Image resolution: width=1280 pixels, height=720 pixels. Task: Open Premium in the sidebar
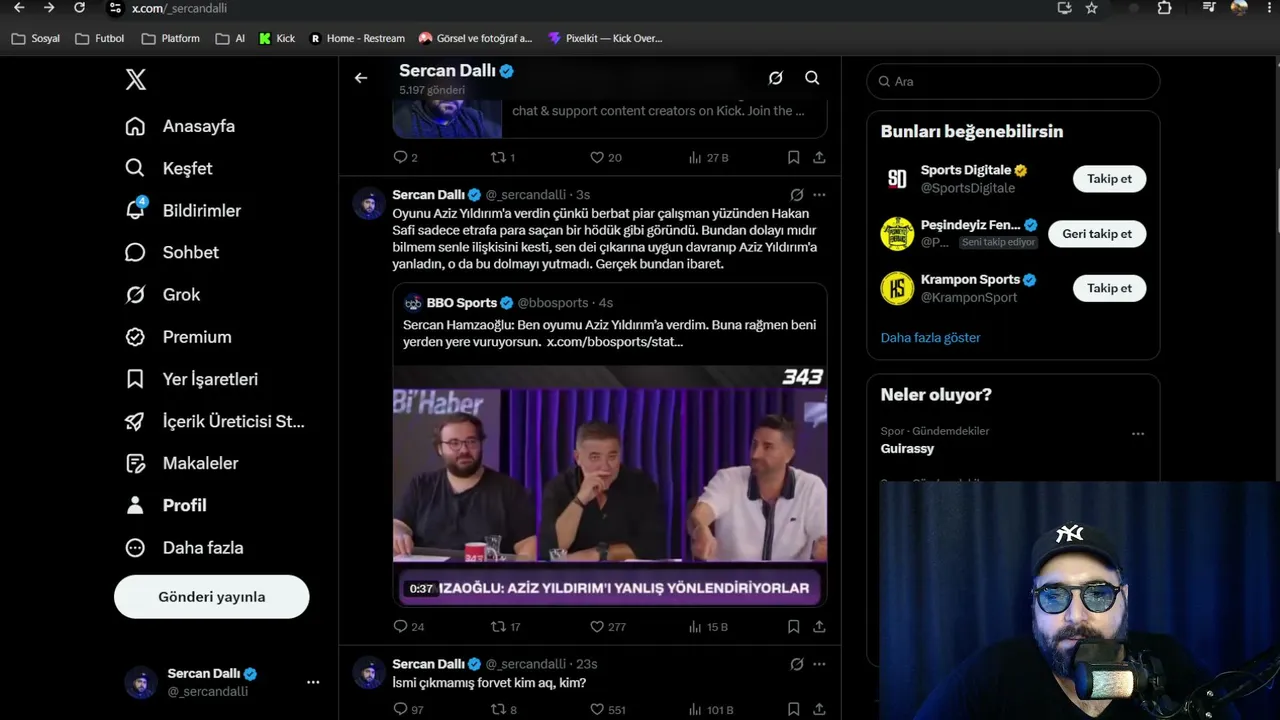pyautogui.click(x=178, y=337)
